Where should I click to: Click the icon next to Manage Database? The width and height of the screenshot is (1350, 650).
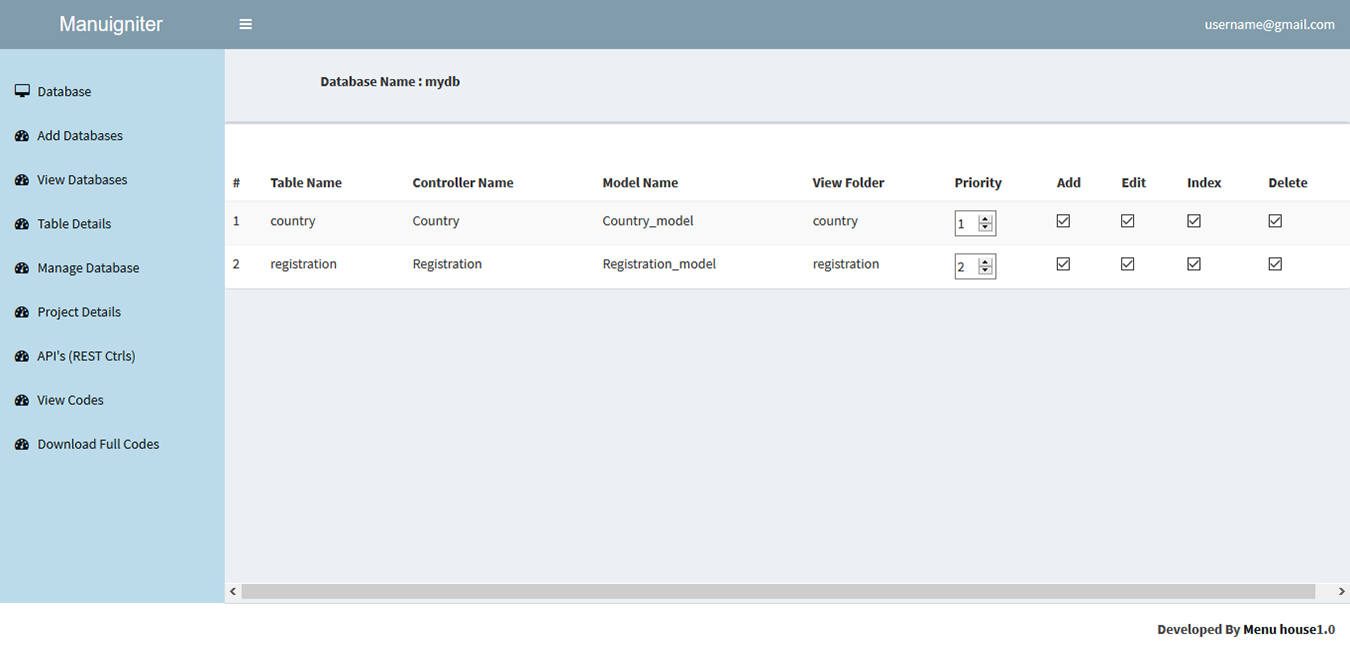pos(22,268)
